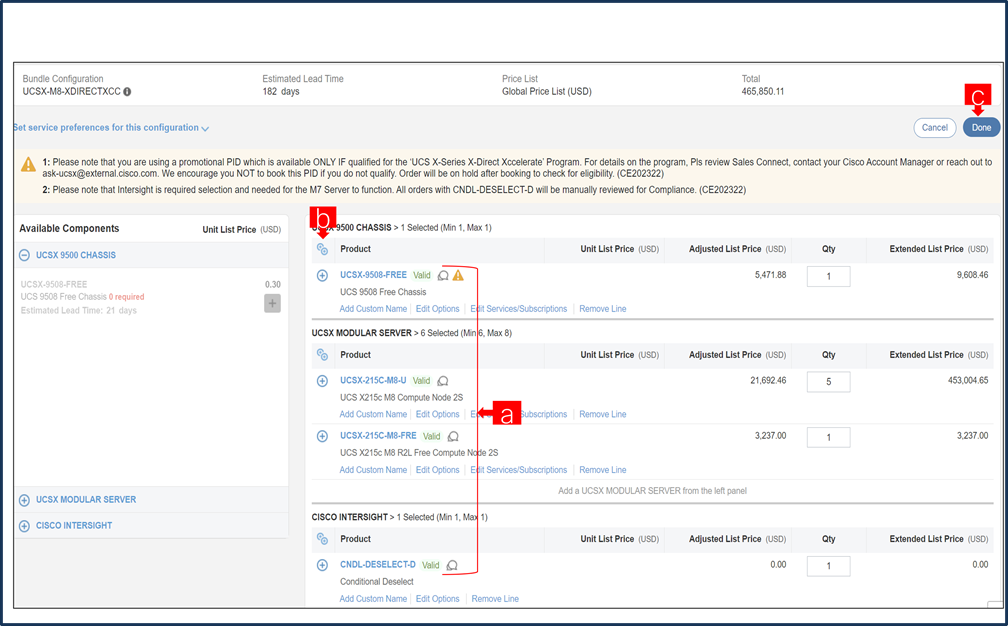
Task: Click the Qty field showing 5 for UCSX-215C-M8-U
Action: coord(829,382)
